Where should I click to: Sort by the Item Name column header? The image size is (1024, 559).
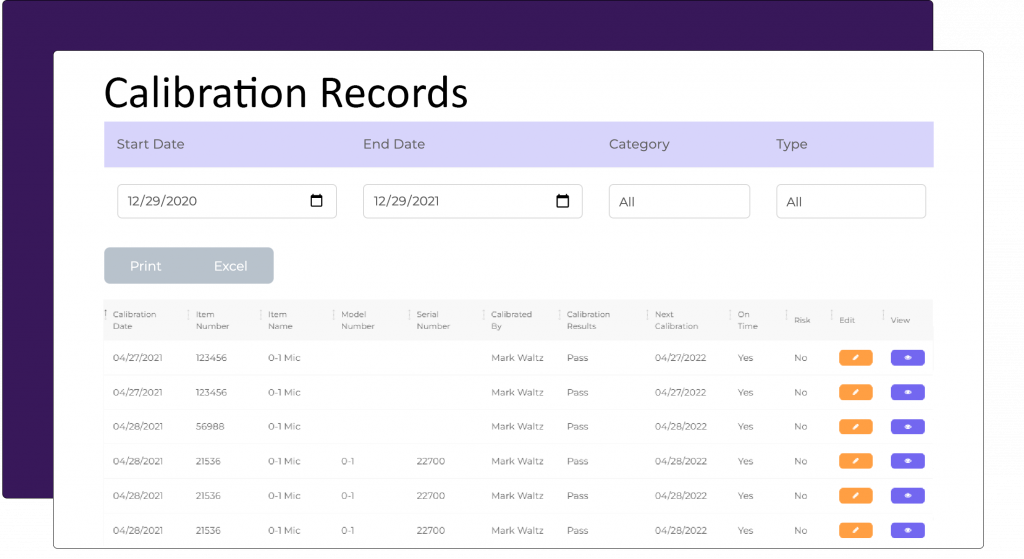click(280, 320)
